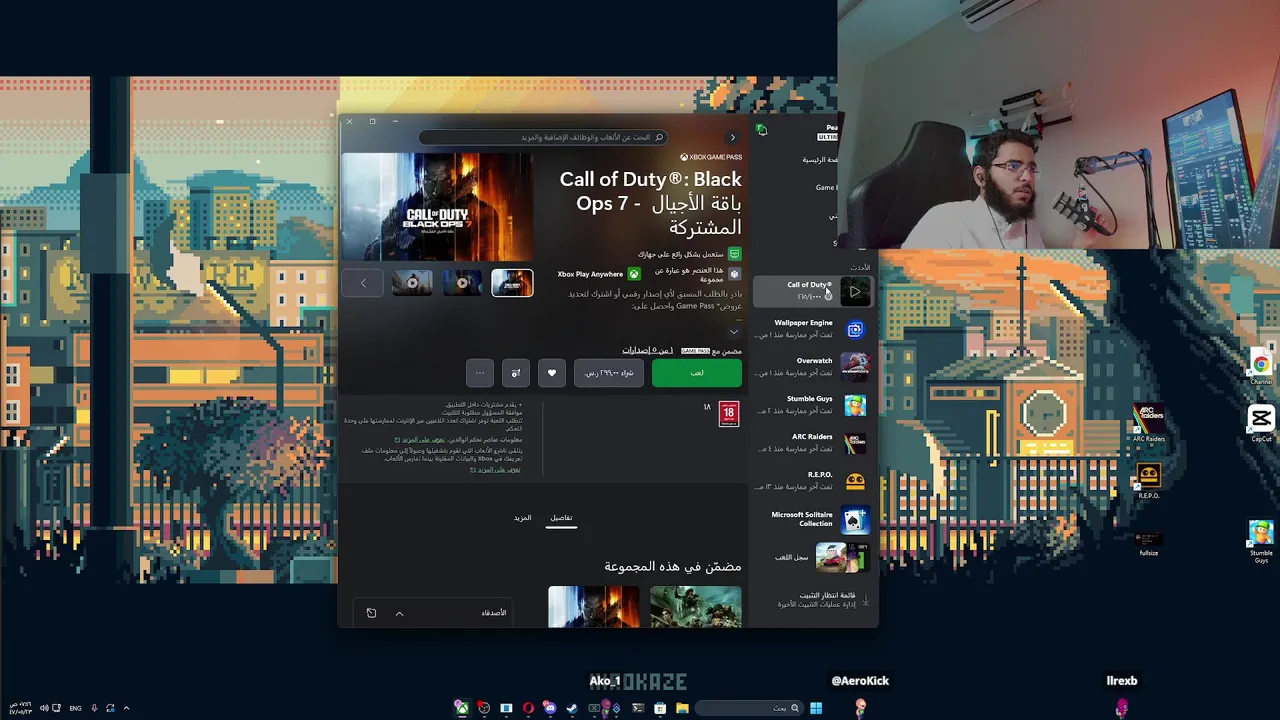Expand the friends الأصدقاء panel chevron

point(399,613)
